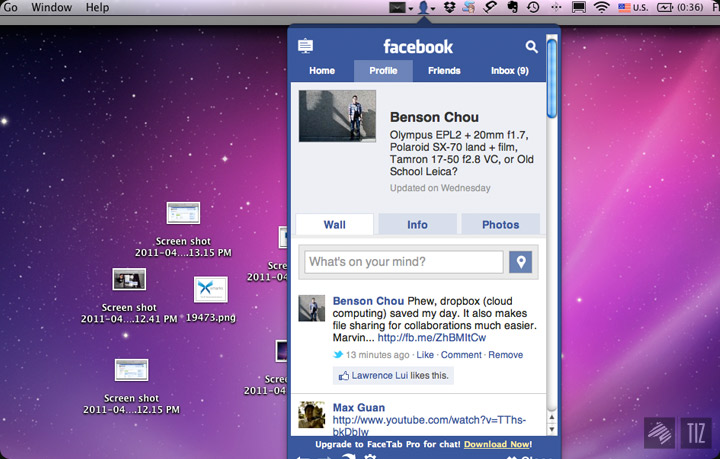
Task: Click the Download Now link
Action: pyautogui.click(x=499, y=443)
